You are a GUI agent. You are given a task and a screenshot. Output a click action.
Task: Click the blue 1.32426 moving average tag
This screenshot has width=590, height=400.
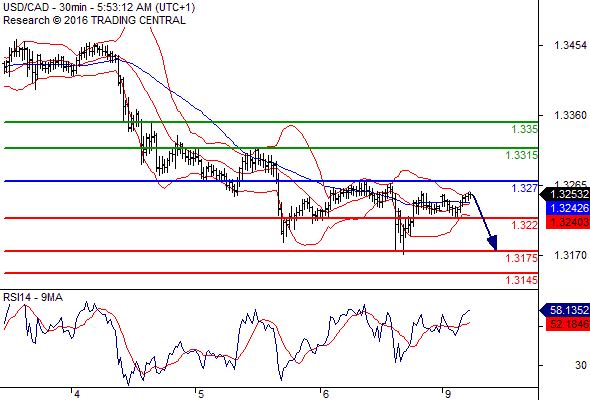[x=567, y=208]
